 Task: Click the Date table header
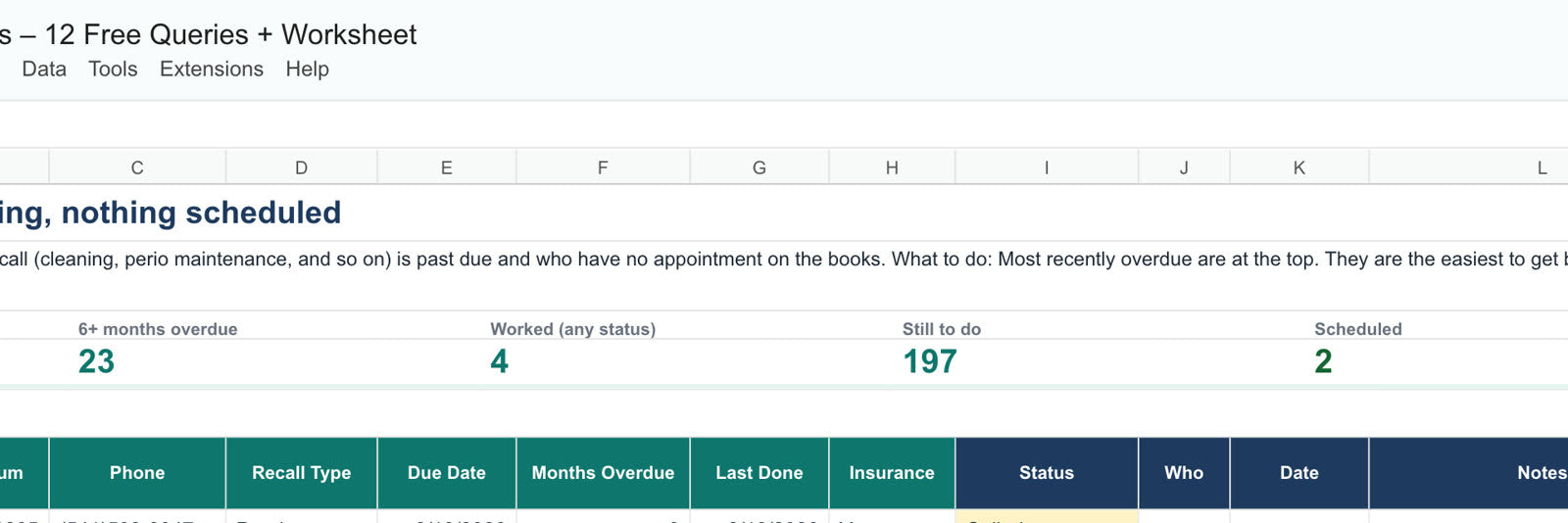pos(1298,473)
